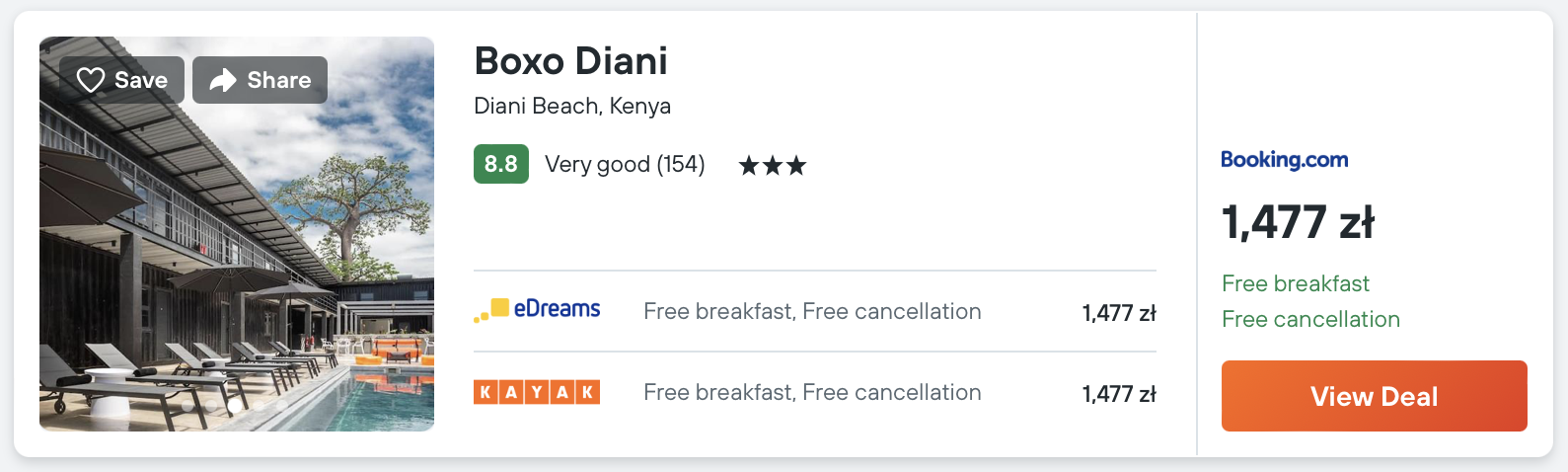Click eDreams Free breakfast, Free cancellation text

point(811,312)
